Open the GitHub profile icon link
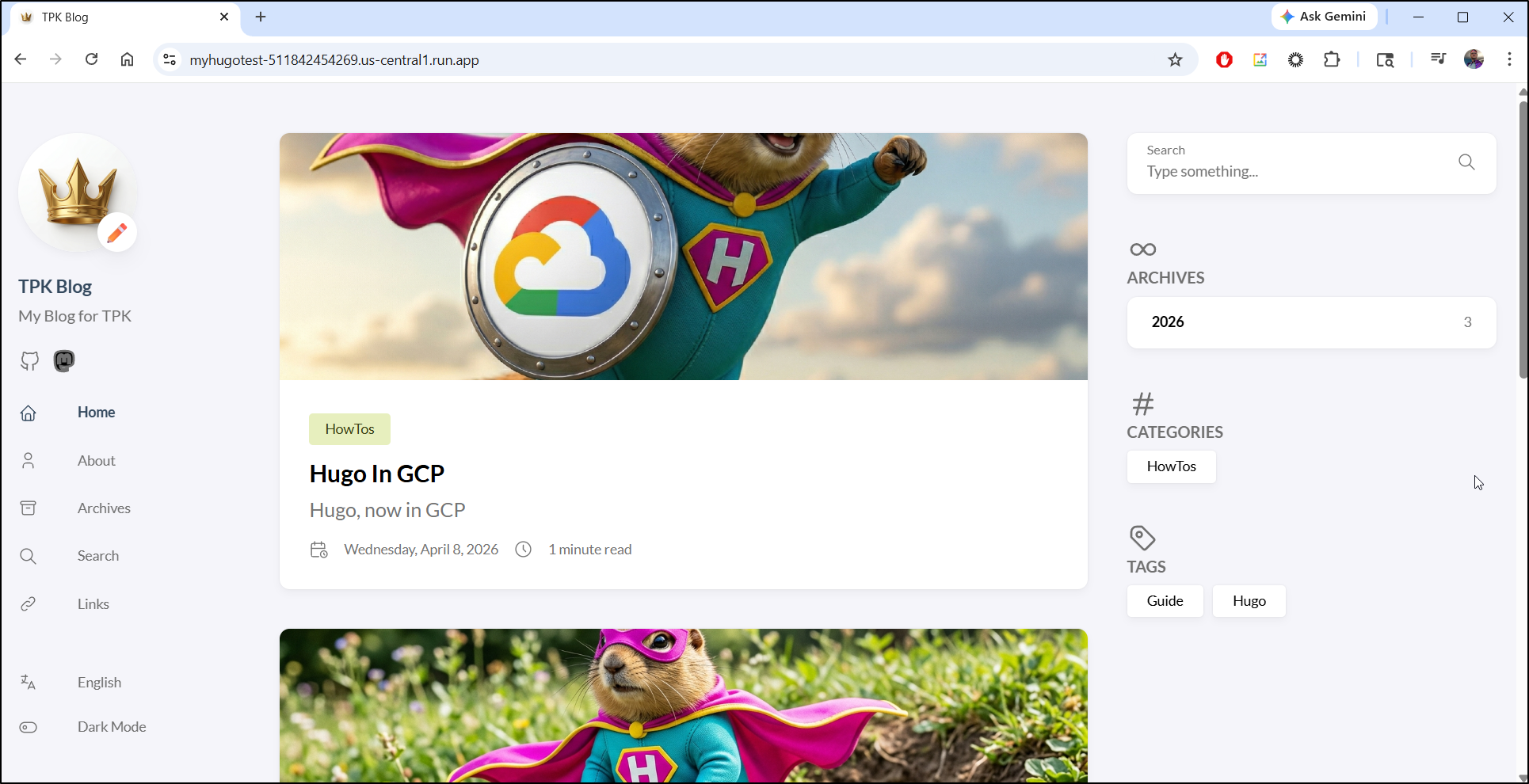Viewport: 1529px width, 784px height. [x=29, y=361]
